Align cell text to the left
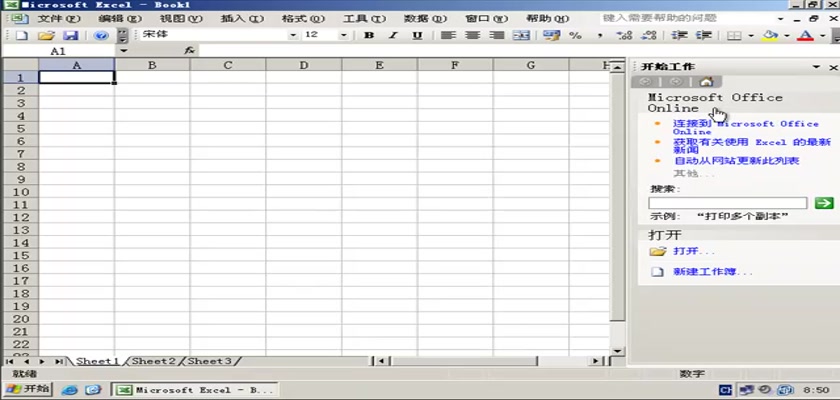The width and height of the screenshot is (840, 400). (x=448, y=35)
